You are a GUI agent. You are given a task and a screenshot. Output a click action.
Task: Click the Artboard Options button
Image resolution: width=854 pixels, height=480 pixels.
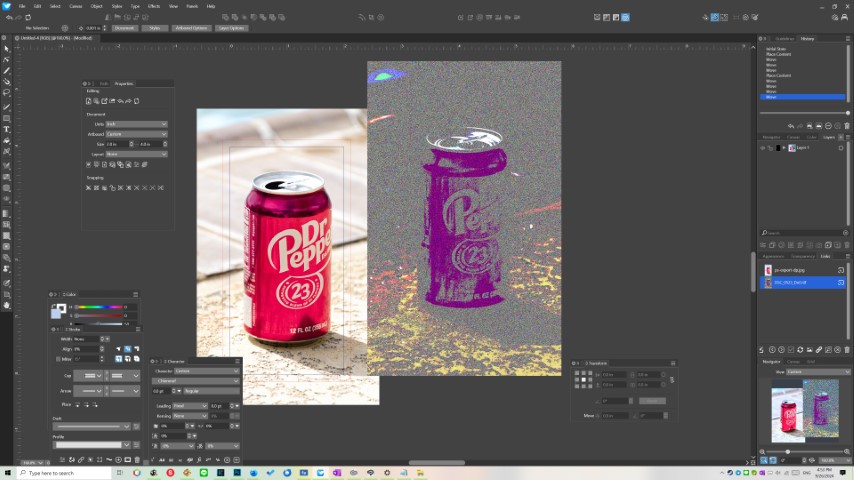click(x=193, y=28)
